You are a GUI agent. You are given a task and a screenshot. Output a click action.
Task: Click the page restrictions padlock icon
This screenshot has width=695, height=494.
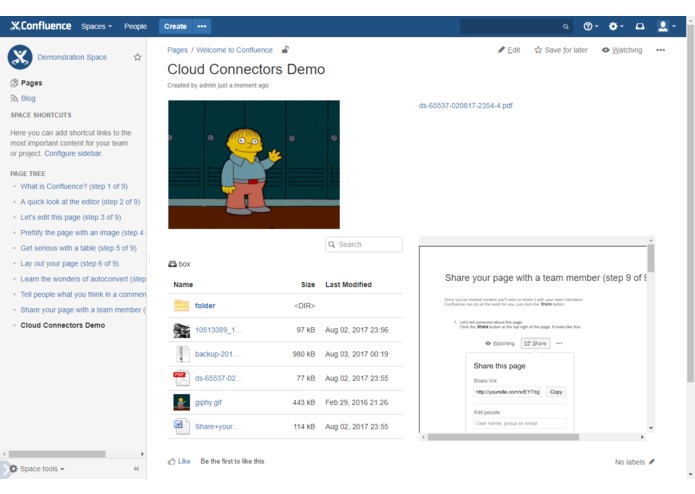coord(285,50)
